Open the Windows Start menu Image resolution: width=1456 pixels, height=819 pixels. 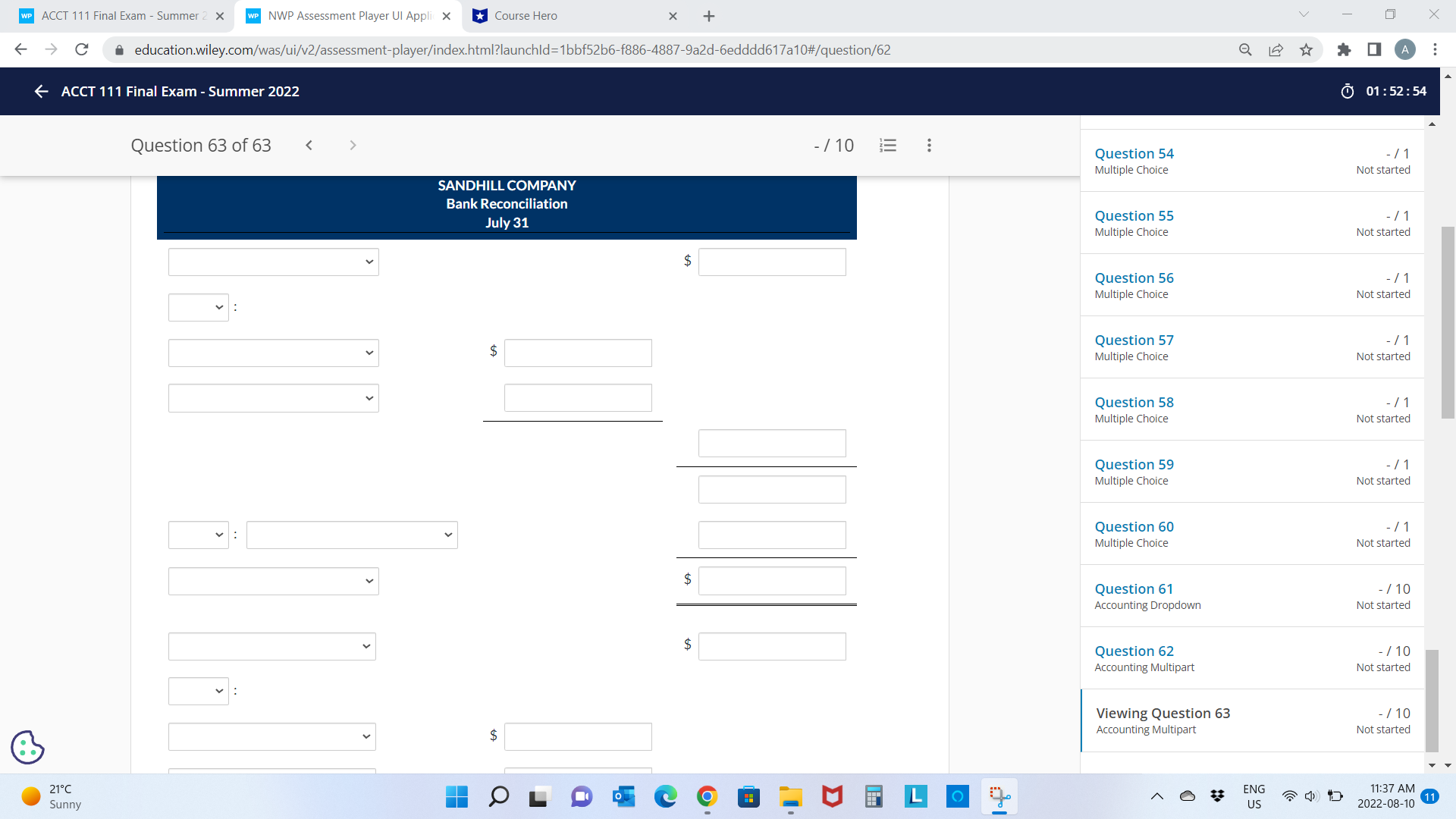(457, 797)
